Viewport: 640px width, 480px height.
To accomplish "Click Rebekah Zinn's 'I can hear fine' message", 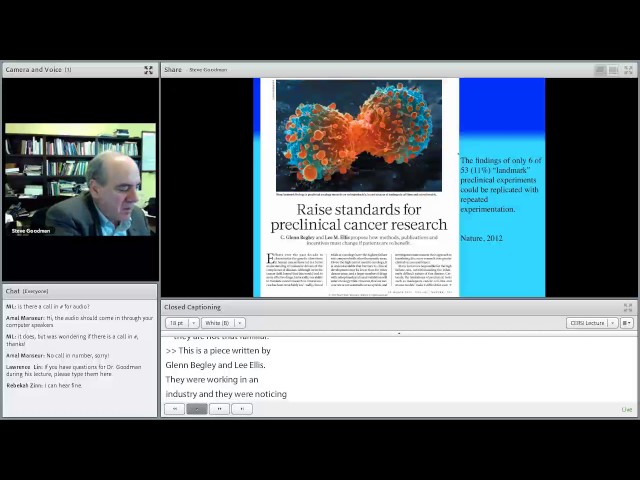I will [44, 385].
